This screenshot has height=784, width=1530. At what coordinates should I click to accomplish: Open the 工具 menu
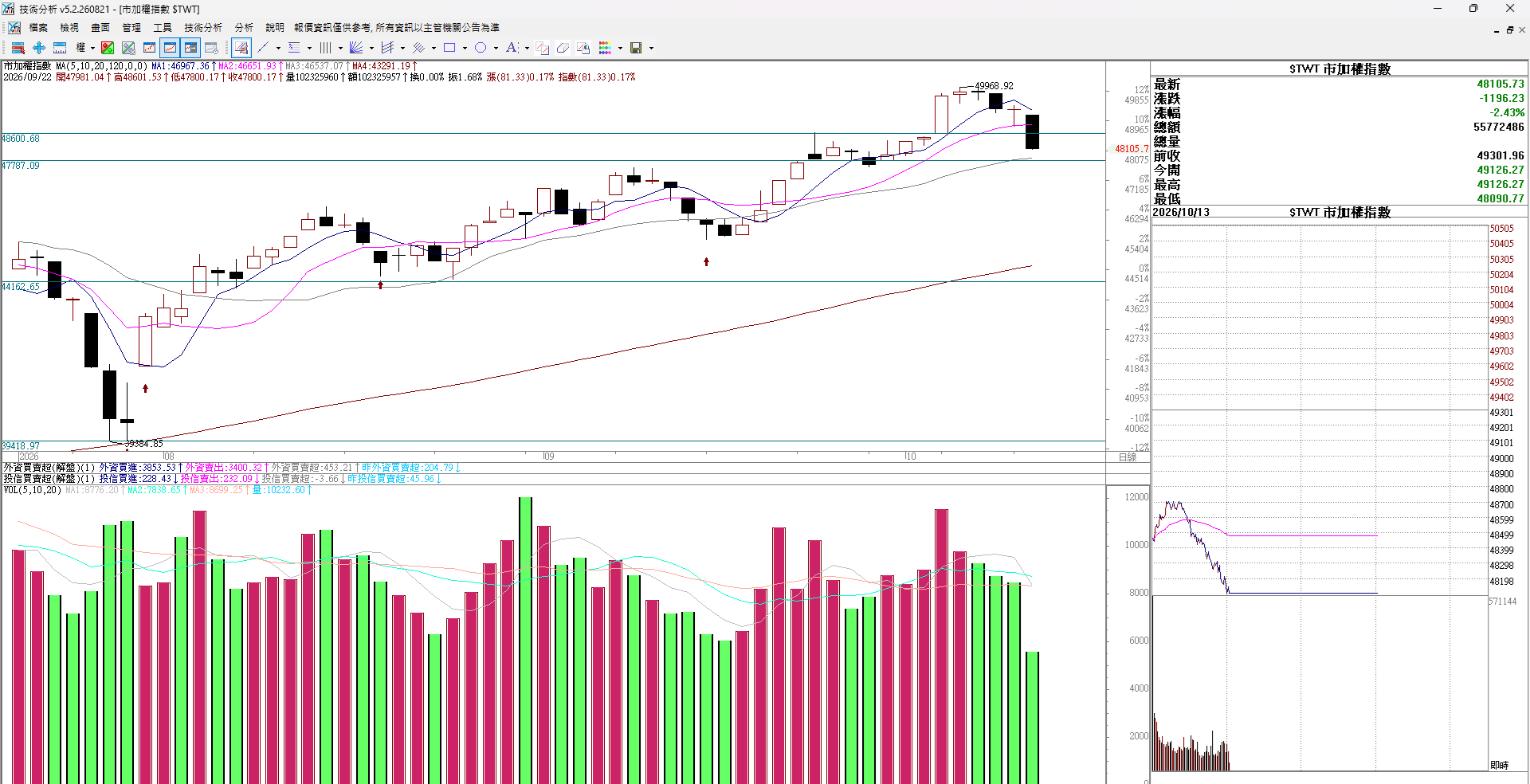click(163, 27)
